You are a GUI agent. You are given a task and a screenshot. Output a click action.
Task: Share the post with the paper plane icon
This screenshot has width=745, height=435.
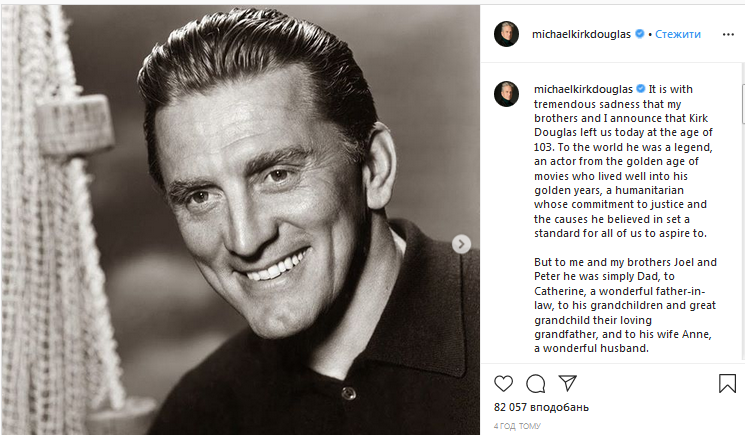tap(567, 383)
